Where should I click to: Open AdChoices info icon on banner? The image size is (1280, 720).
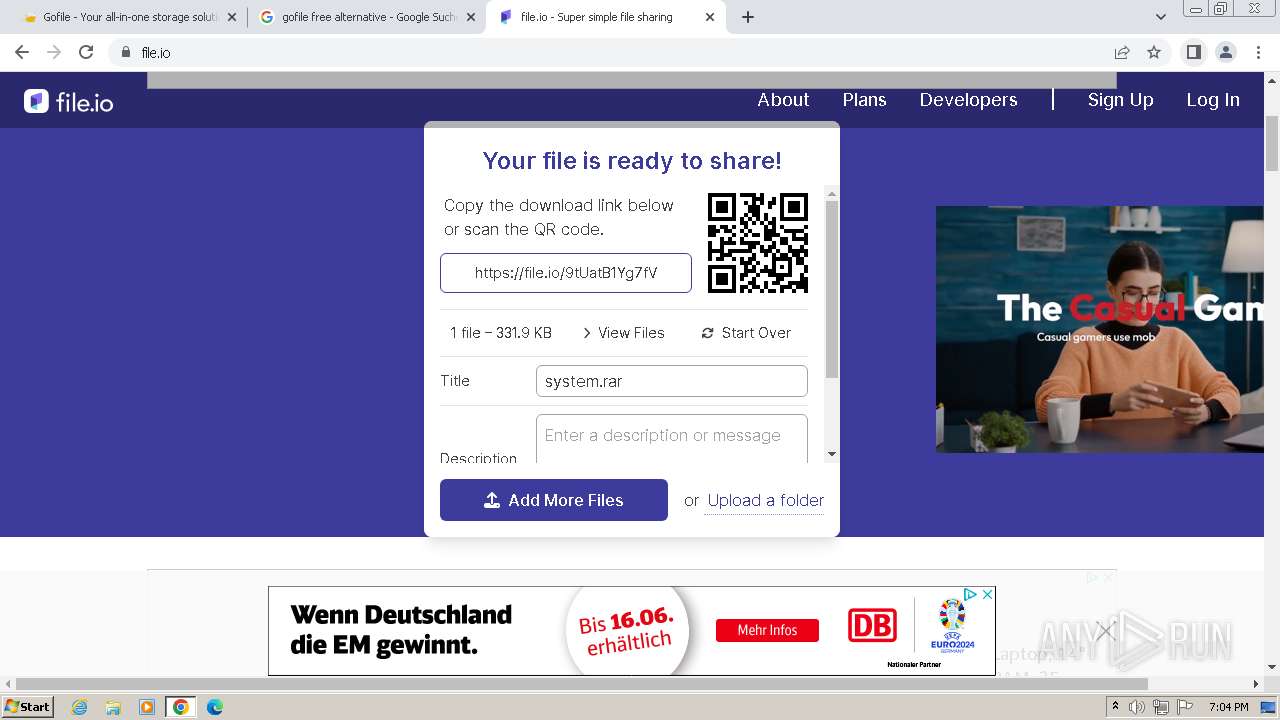(970, 594)
